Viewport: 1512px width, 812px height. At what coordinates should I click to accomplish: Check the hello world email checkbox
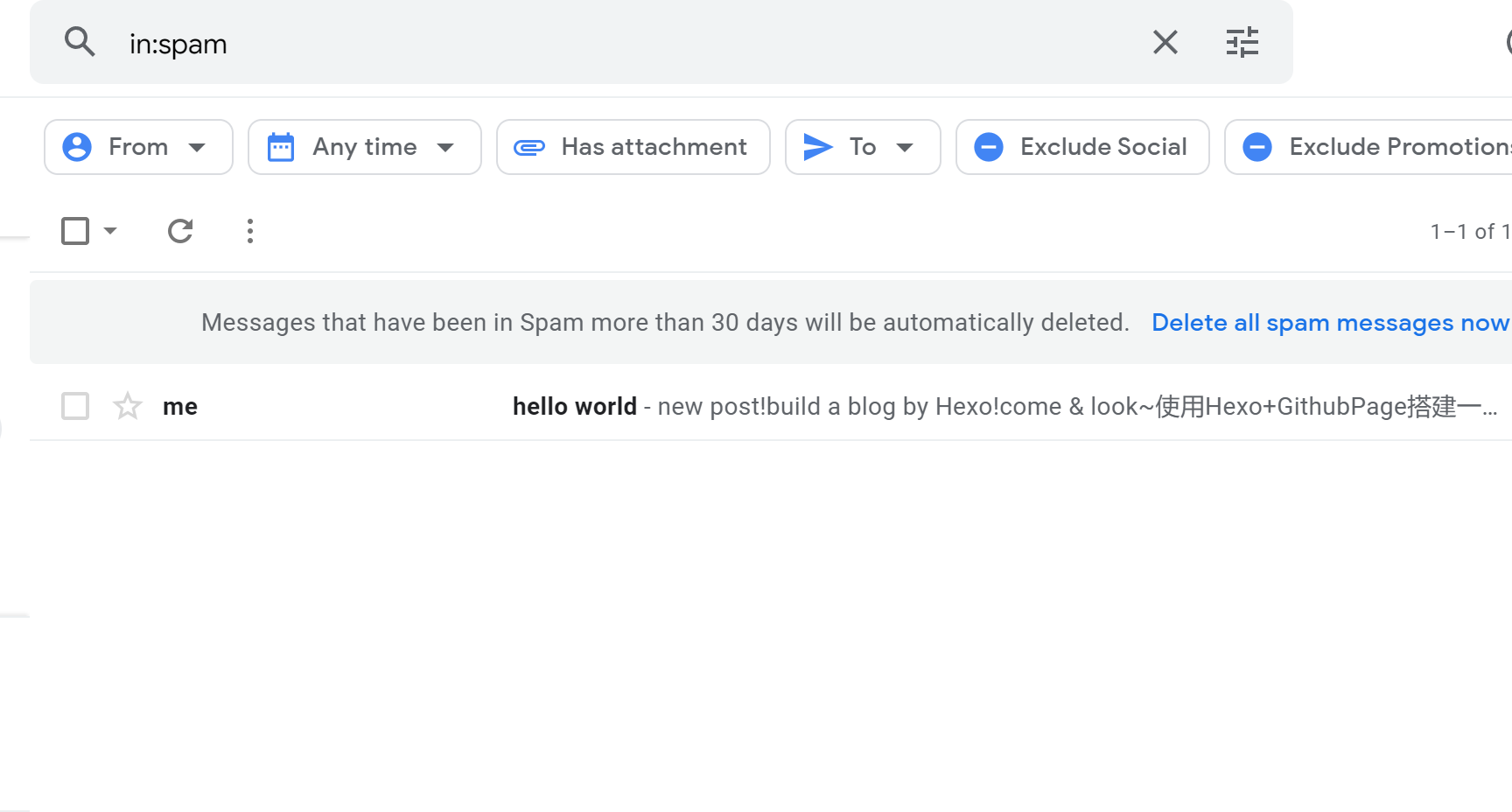(x=75, y=406)
